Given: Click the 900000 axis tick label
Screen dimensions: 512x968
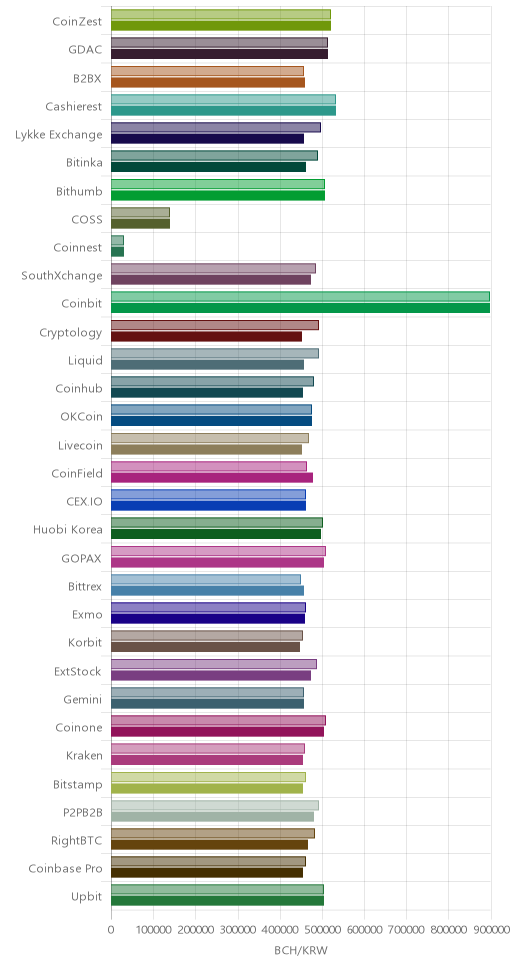Looking at the screenshot, I should tap(491, 929).
